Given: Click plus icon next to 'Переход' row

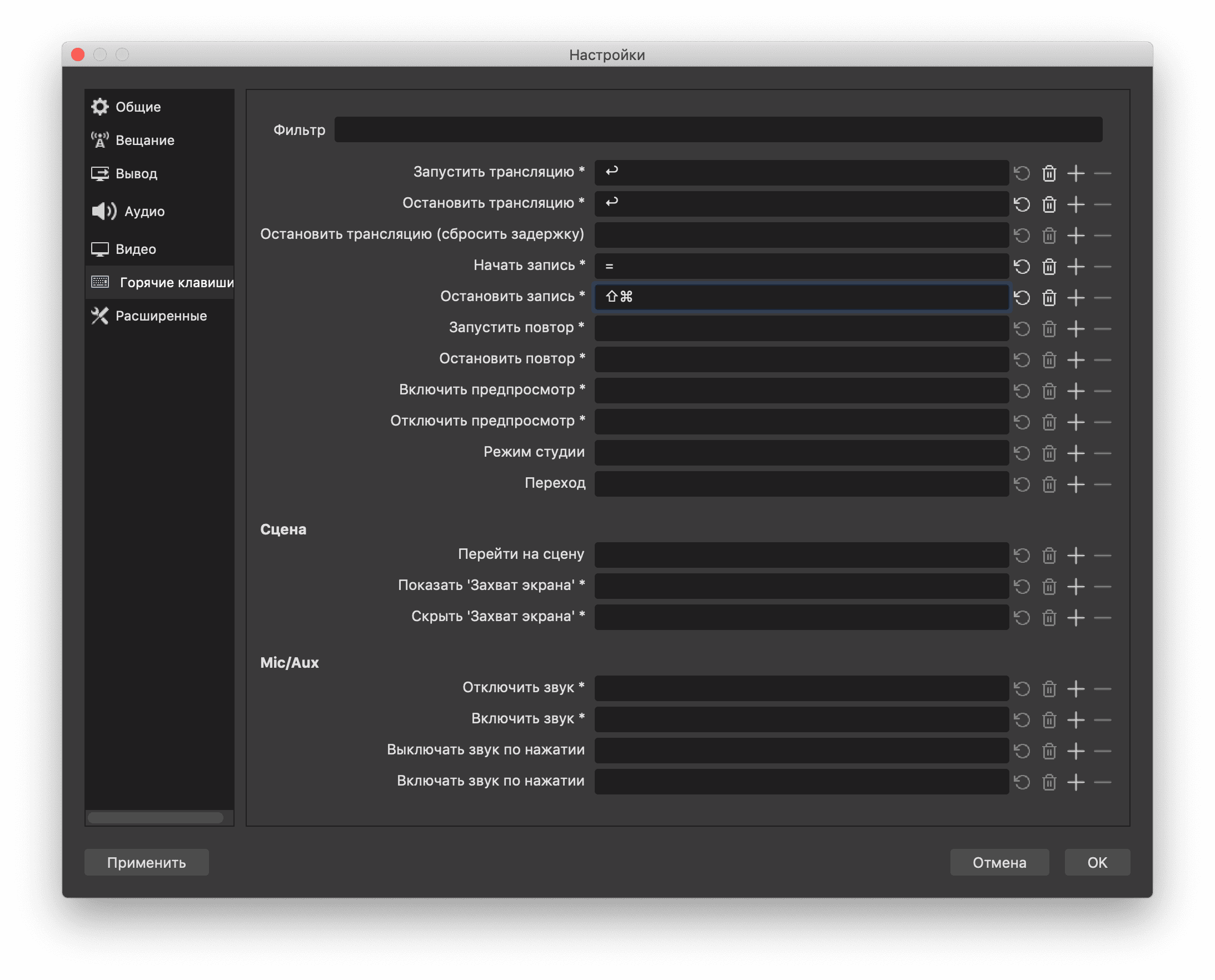Looking at the screenshot, I should (x=1075, y=484).
